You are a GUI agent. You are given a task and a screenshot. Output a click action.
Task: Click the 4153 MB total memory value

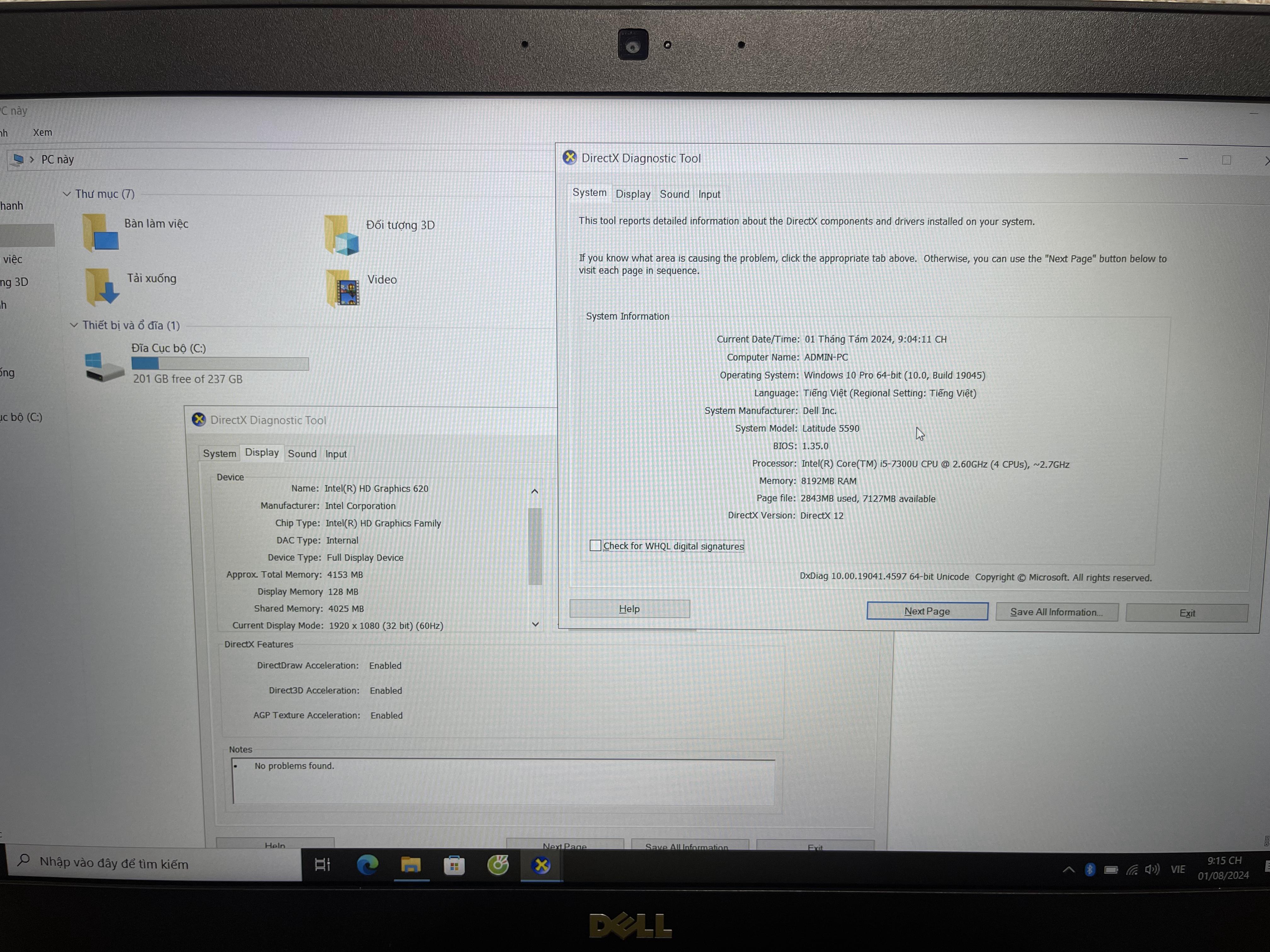coord(345,575)
